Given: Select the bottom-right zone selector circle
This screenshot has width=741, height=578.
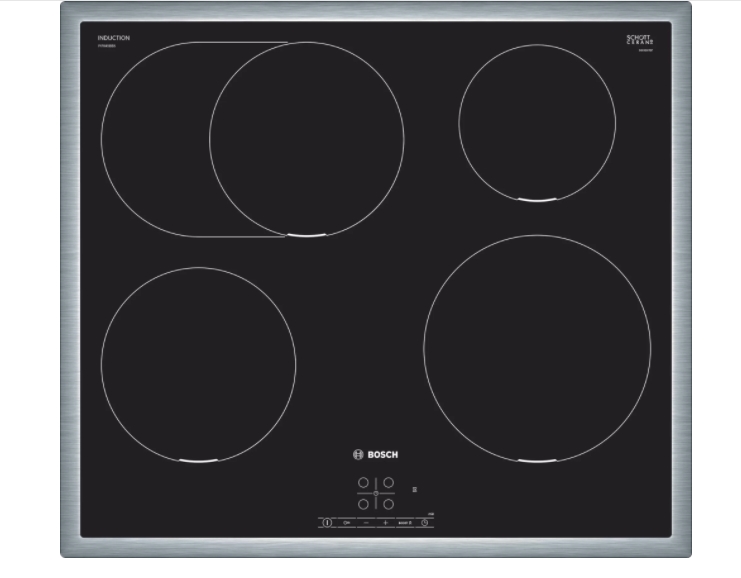Looking at the screenshot, I should [x=388, y=504].
